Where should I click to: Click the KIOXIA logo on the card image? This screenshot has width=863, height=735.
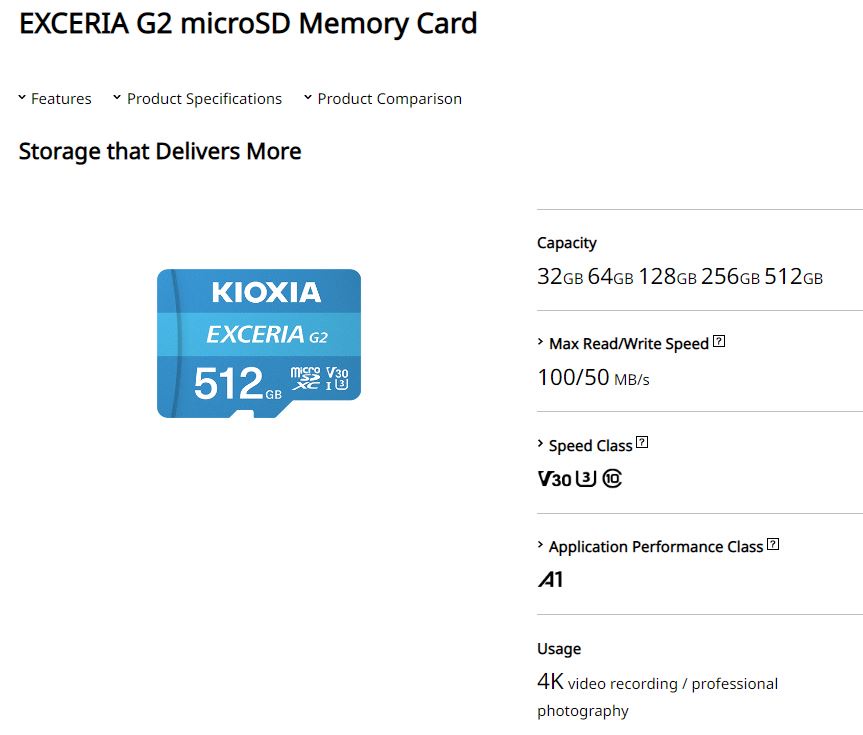[x=266, y=292]
